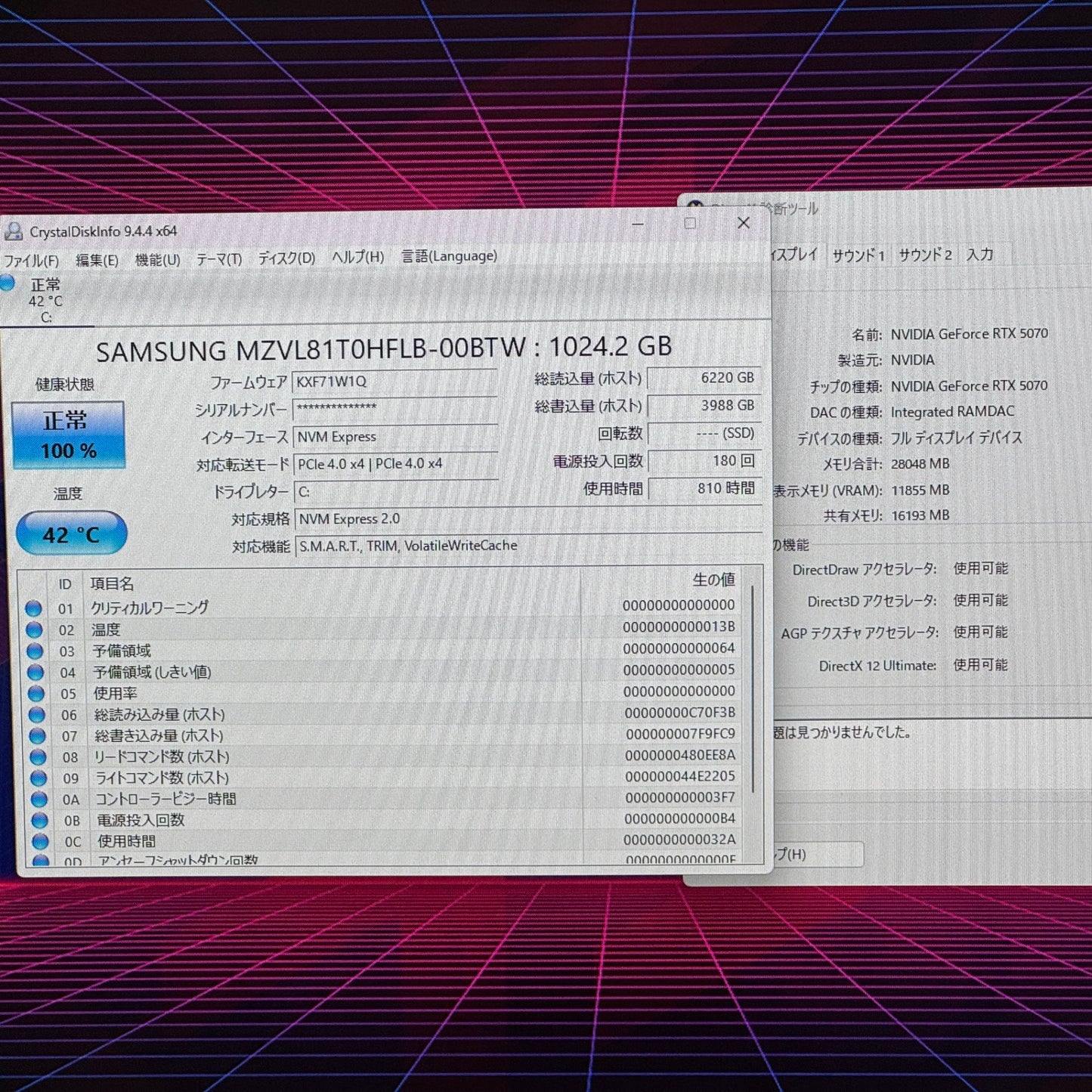Image resolution: width=1092 pixels, height=1092 pixels.
Task: Click raw value 00000000C70F3B
Action: point(679,712)
